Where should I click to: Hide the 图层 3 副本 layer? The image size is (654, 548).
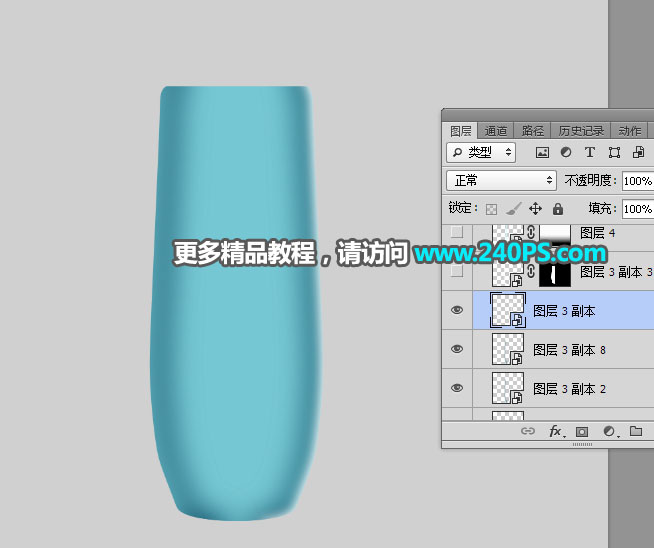(x=457, y=310)
